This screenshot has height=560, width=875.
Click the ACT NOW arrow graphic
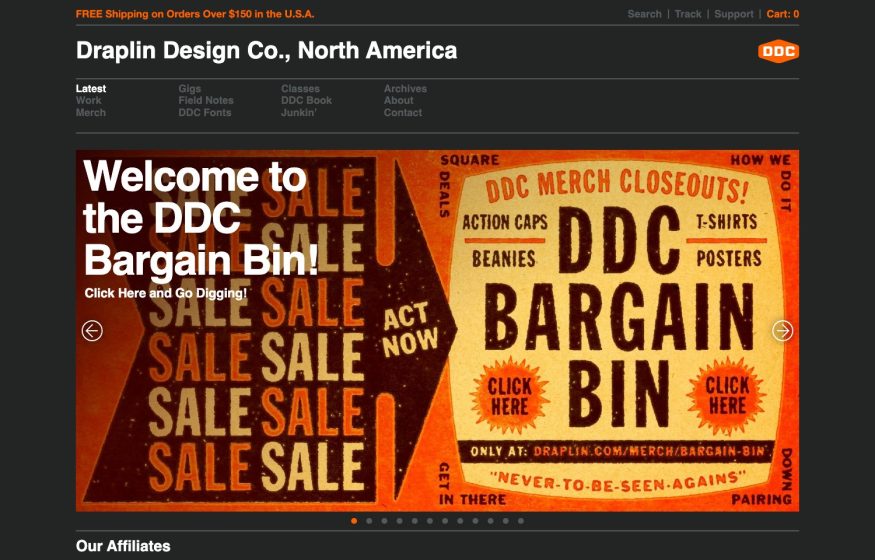point(412,330)
